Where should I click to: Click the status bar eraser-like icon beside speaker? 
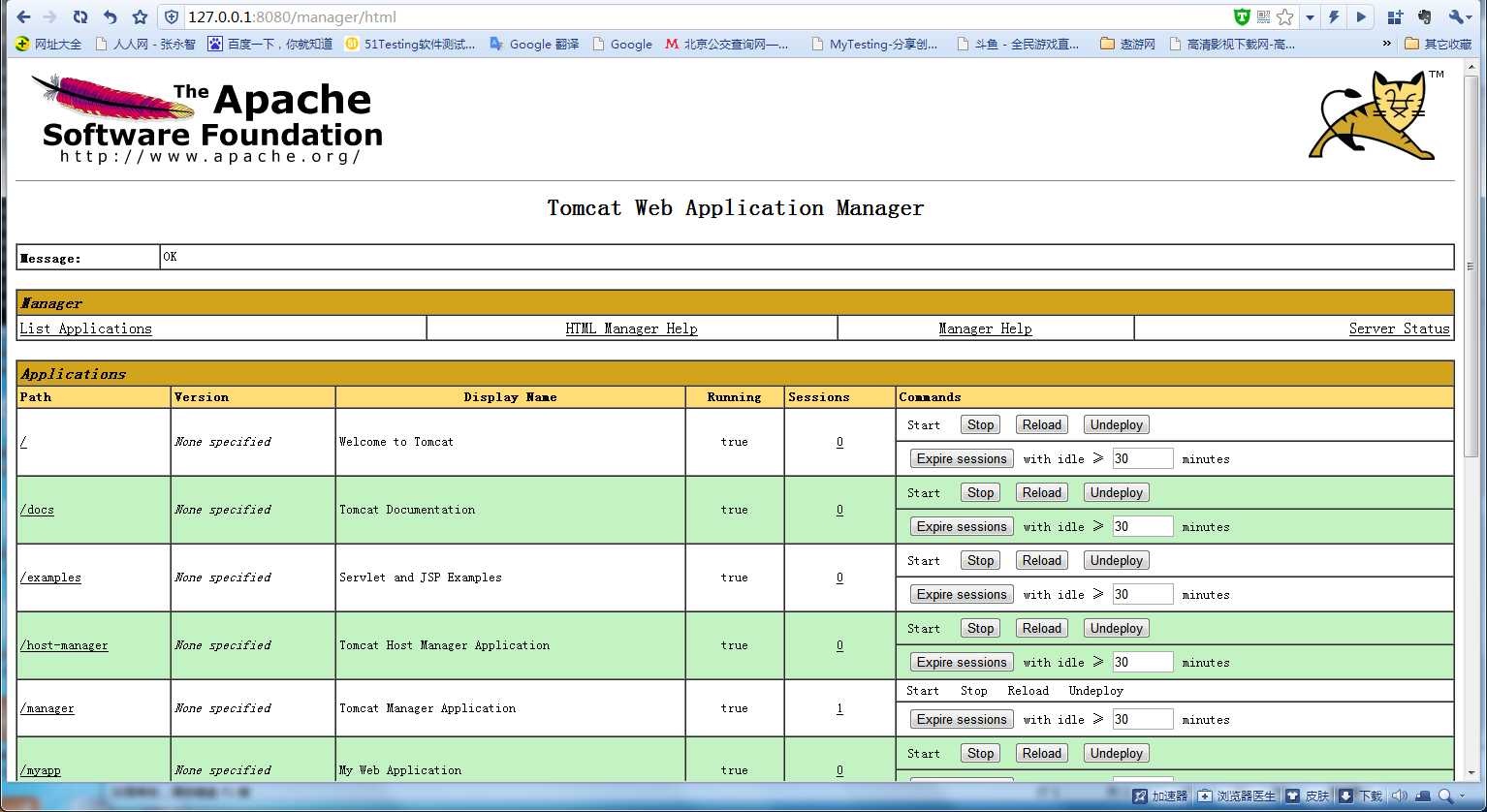point(1422,796)
